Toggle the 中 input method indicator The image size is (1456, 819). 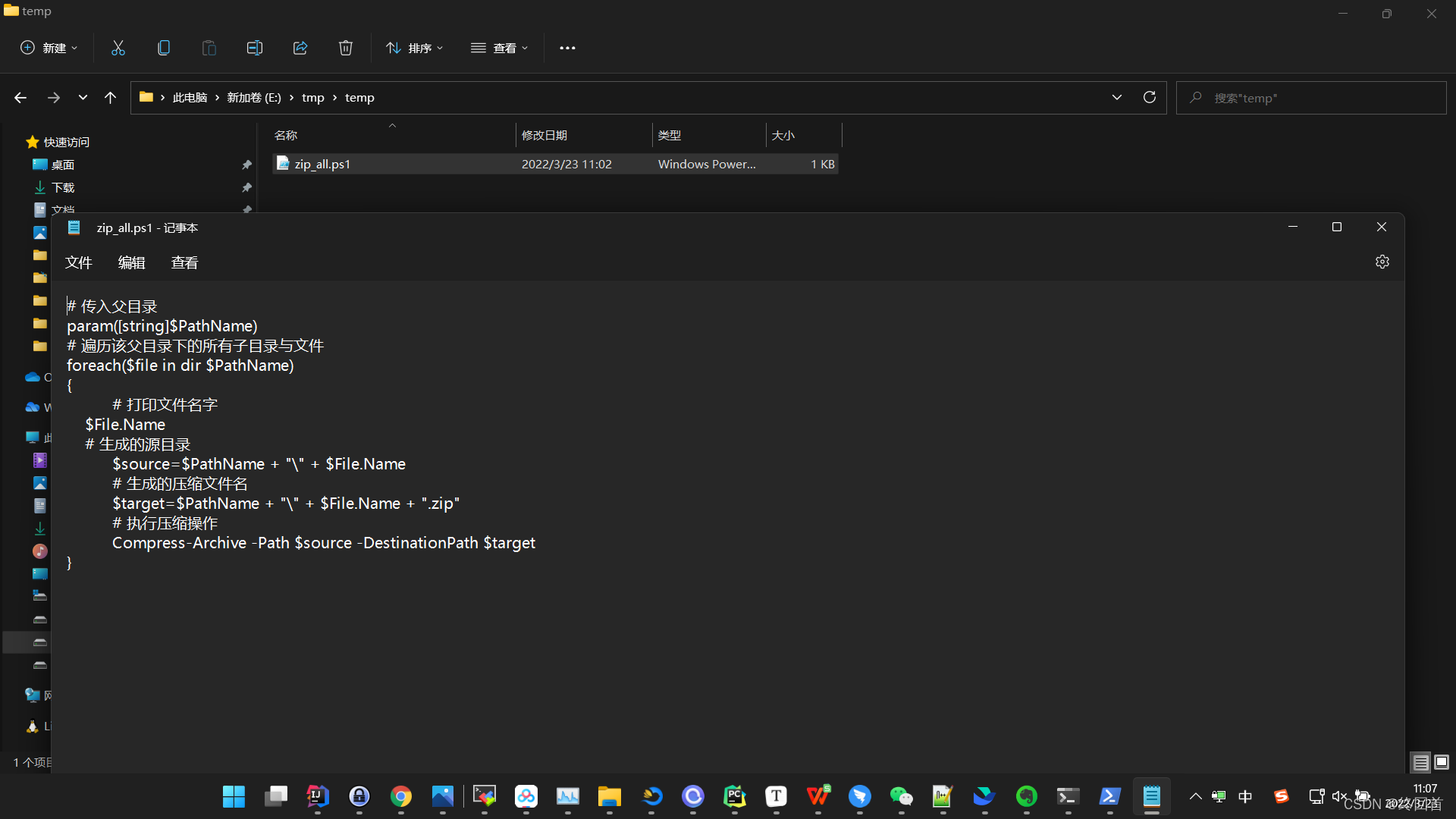[x=1245, y=796]
